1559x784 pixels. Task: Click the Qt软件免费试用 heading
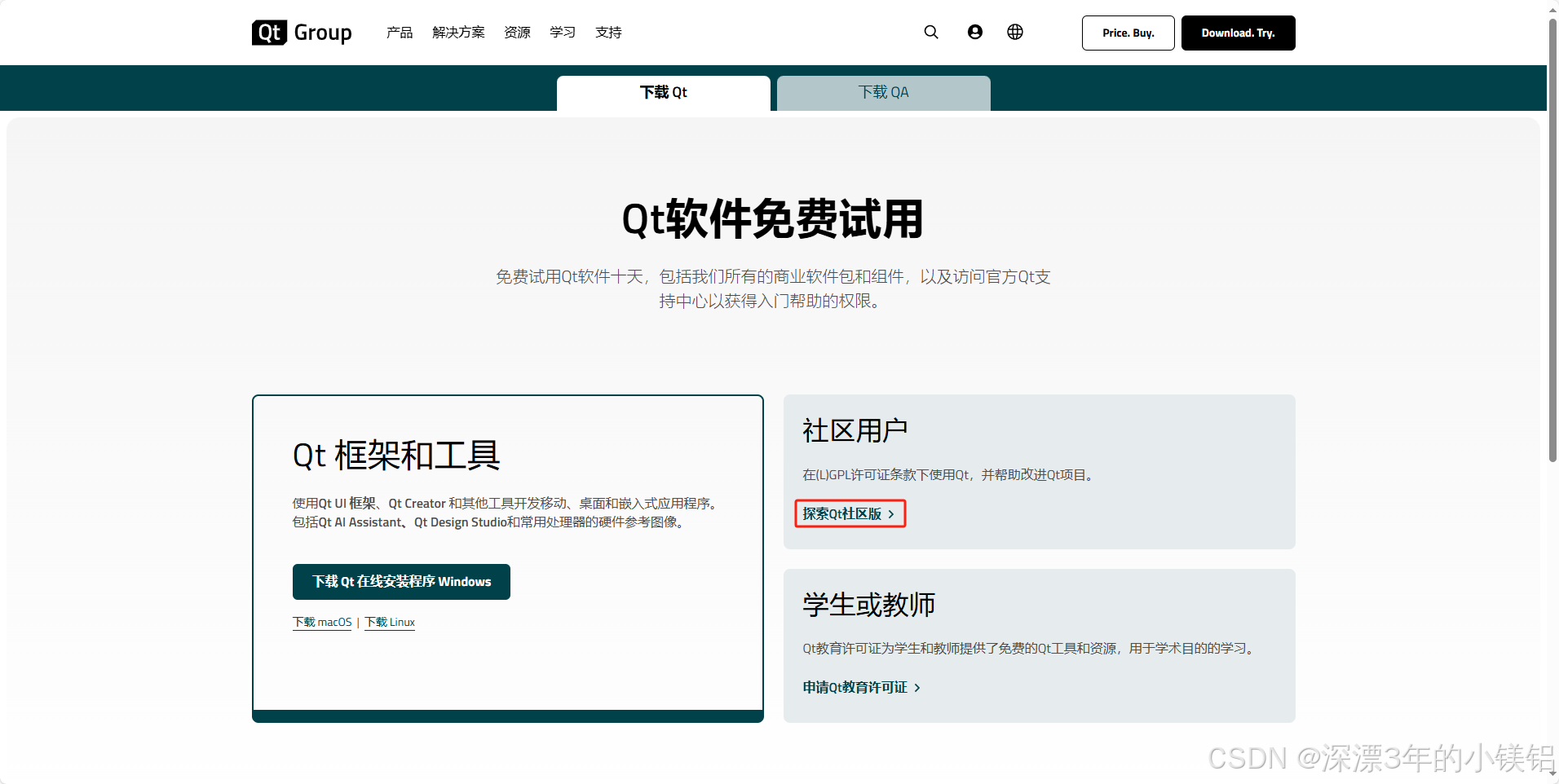pyautogui.click(x=772, y=219)
